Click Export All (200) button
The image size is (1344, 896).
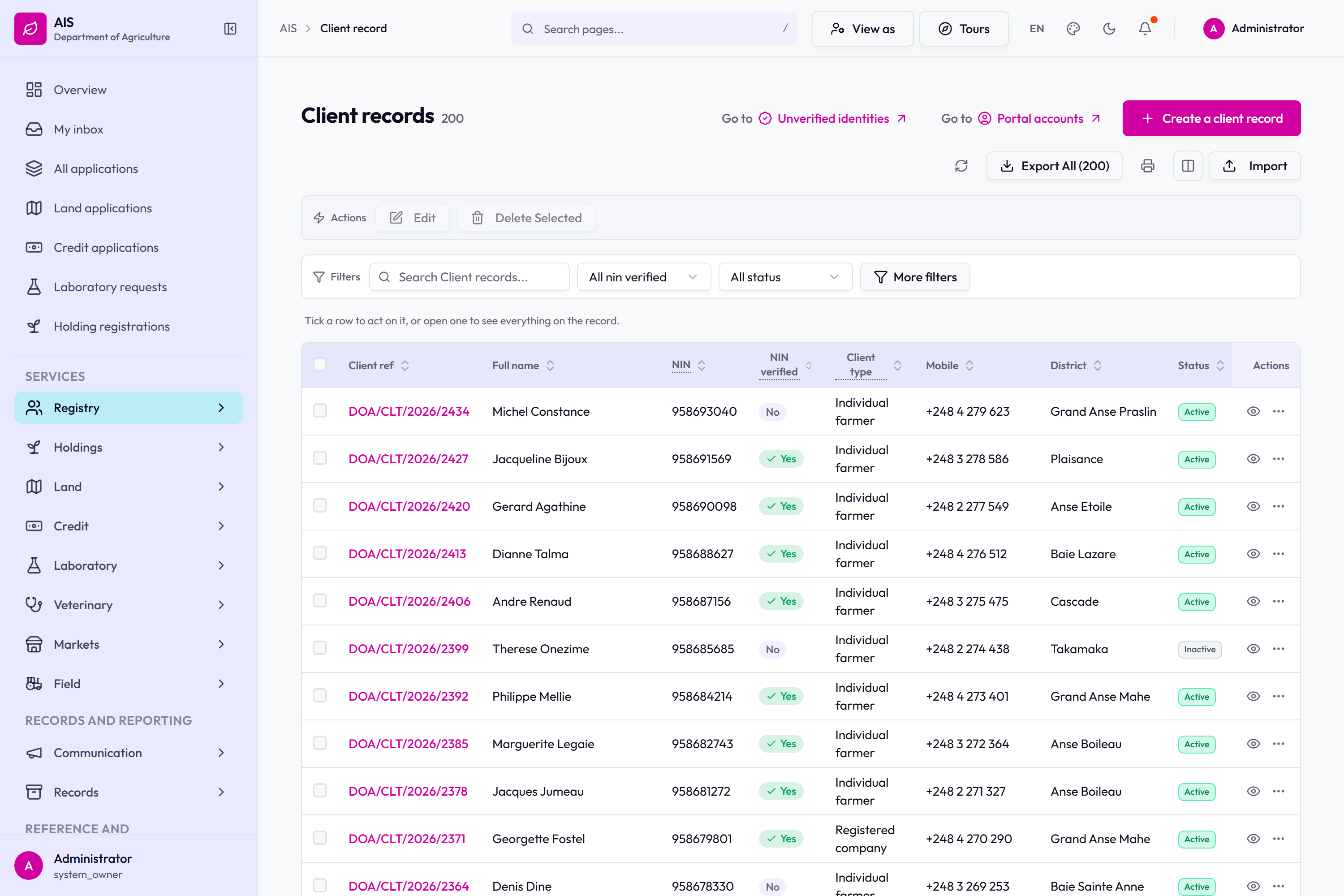[1054, 166]
